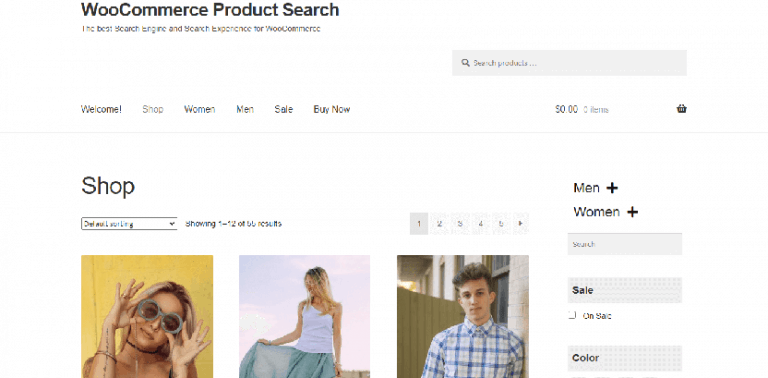Jump to page 4 of results

480,223
